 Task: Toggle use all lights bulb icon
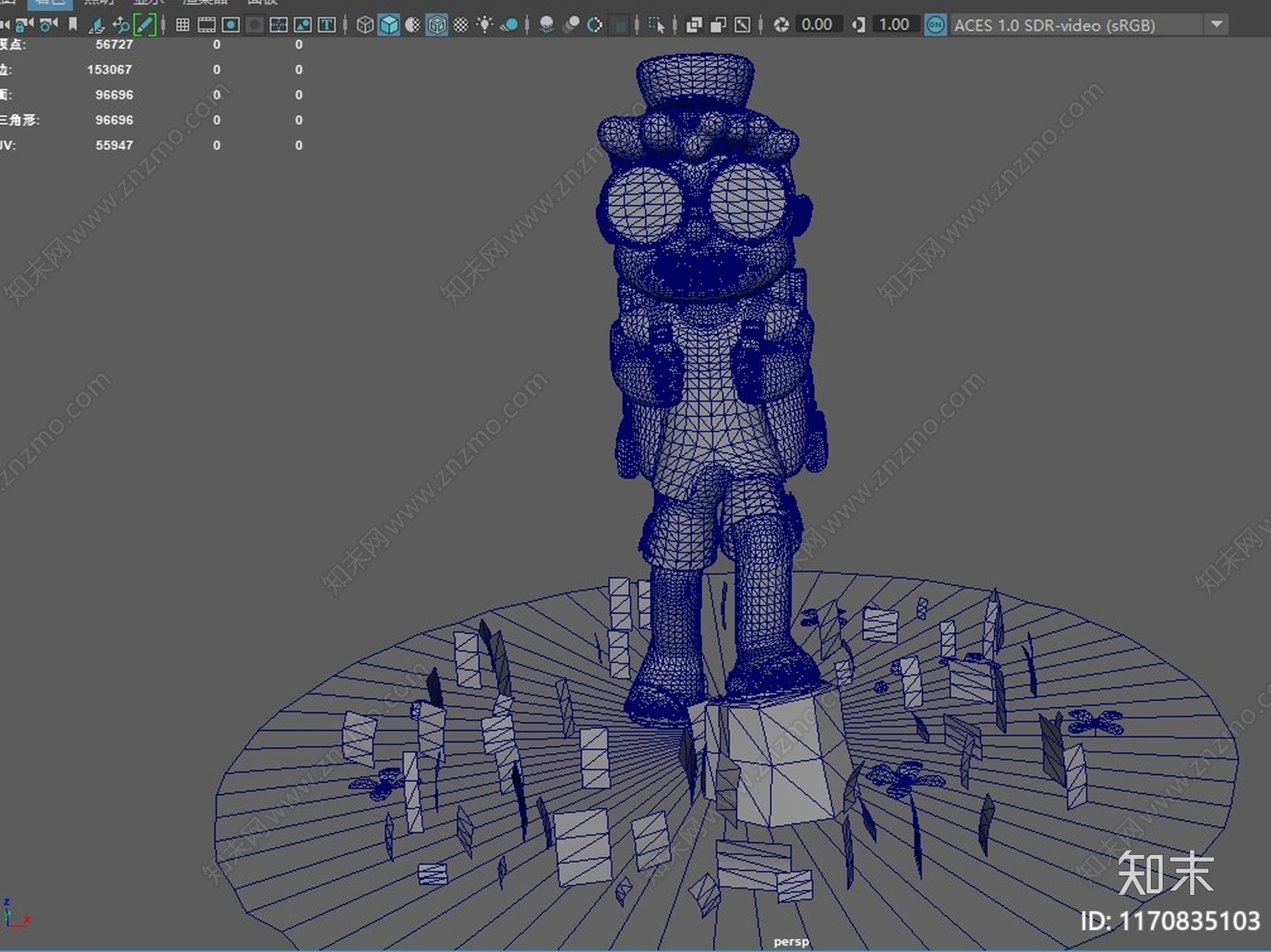click(485, 25)
